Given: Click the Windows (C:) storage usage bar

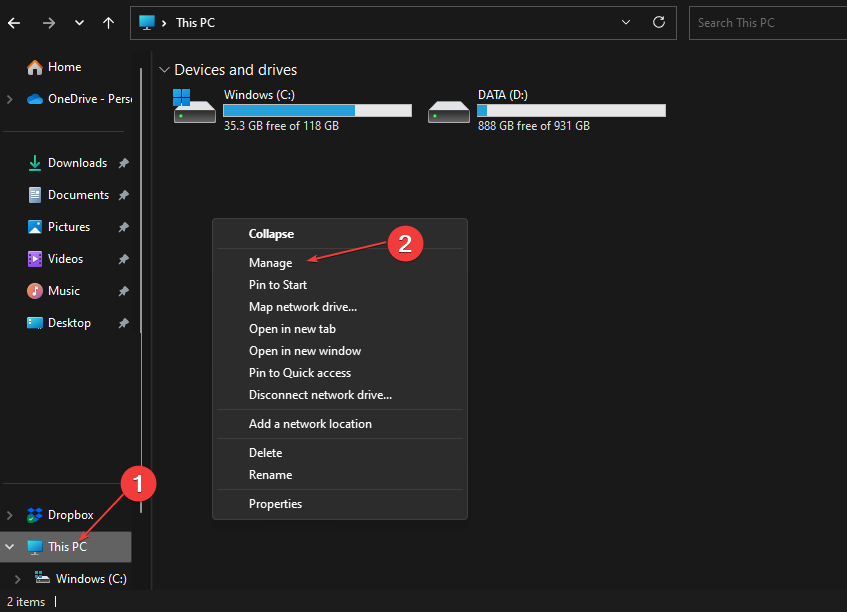Looking at the screenshot, I should (x=317, y=110).
